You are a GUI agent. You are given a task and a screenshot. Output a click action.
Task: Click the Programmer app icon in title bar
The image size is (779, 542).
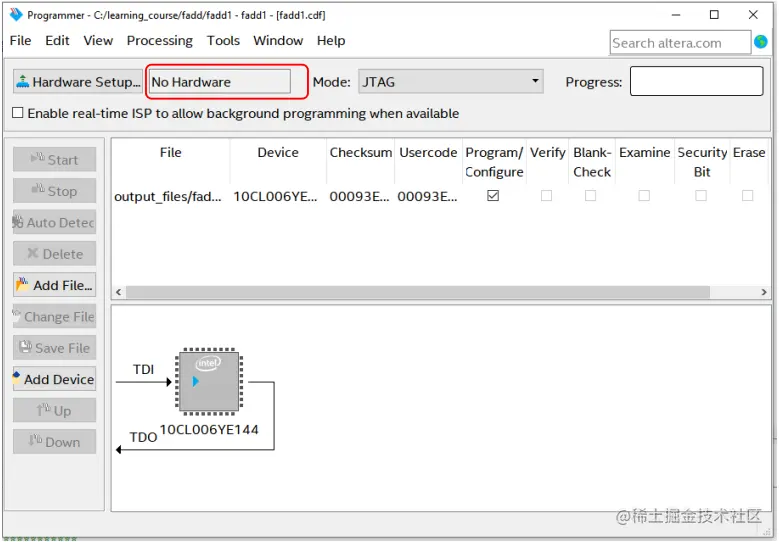click(16, 15)
